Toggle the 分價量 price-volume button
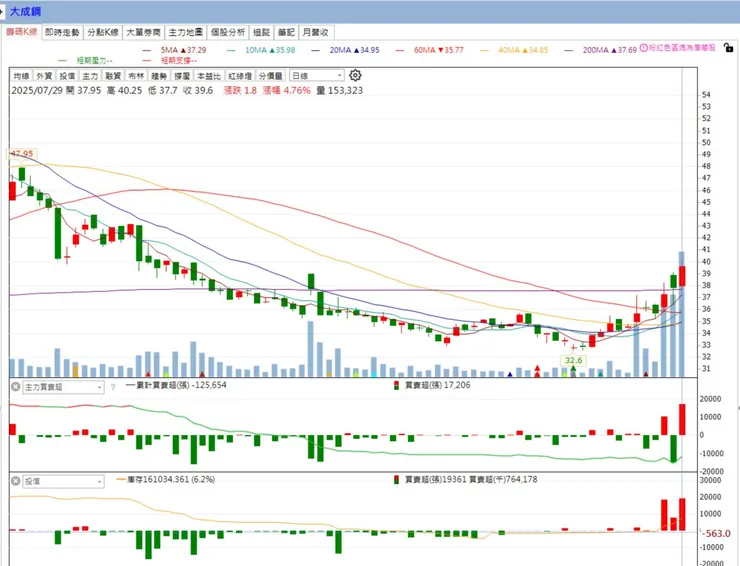The height and width of the screenshot is (566, 740). (270, 76)
